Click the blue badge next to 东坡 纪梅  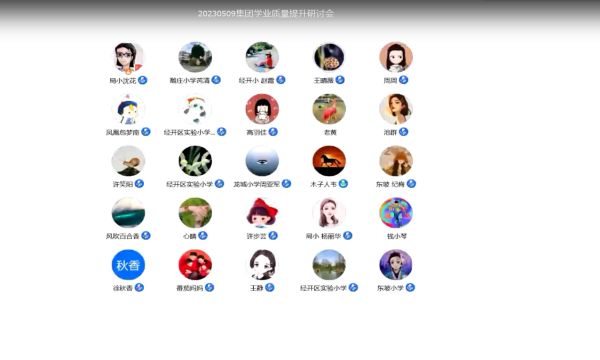pyautogui.click(x=411, y=184)
